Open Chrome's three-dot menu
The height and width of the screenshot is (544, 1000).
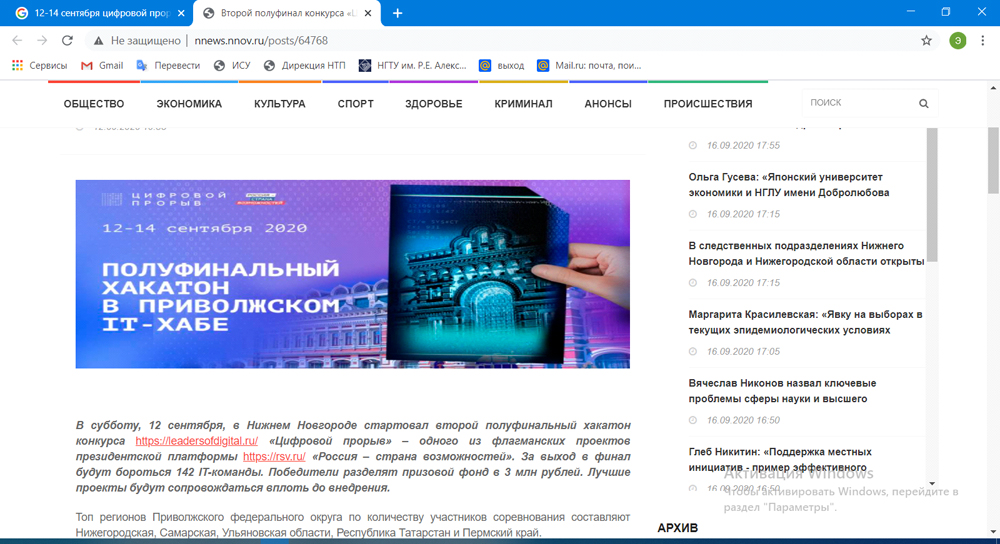click(983, 40)
